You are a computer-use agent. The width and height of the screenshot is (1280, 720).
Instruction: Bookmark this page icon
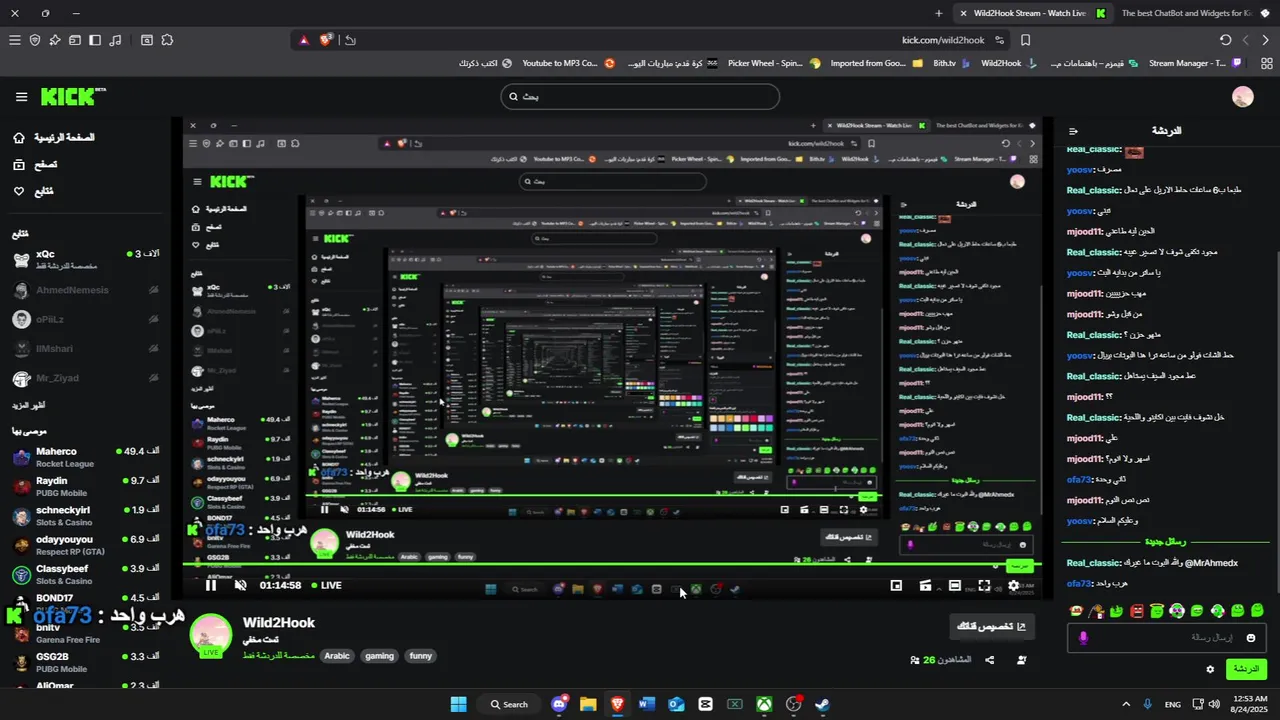[x=1025, y=40]
